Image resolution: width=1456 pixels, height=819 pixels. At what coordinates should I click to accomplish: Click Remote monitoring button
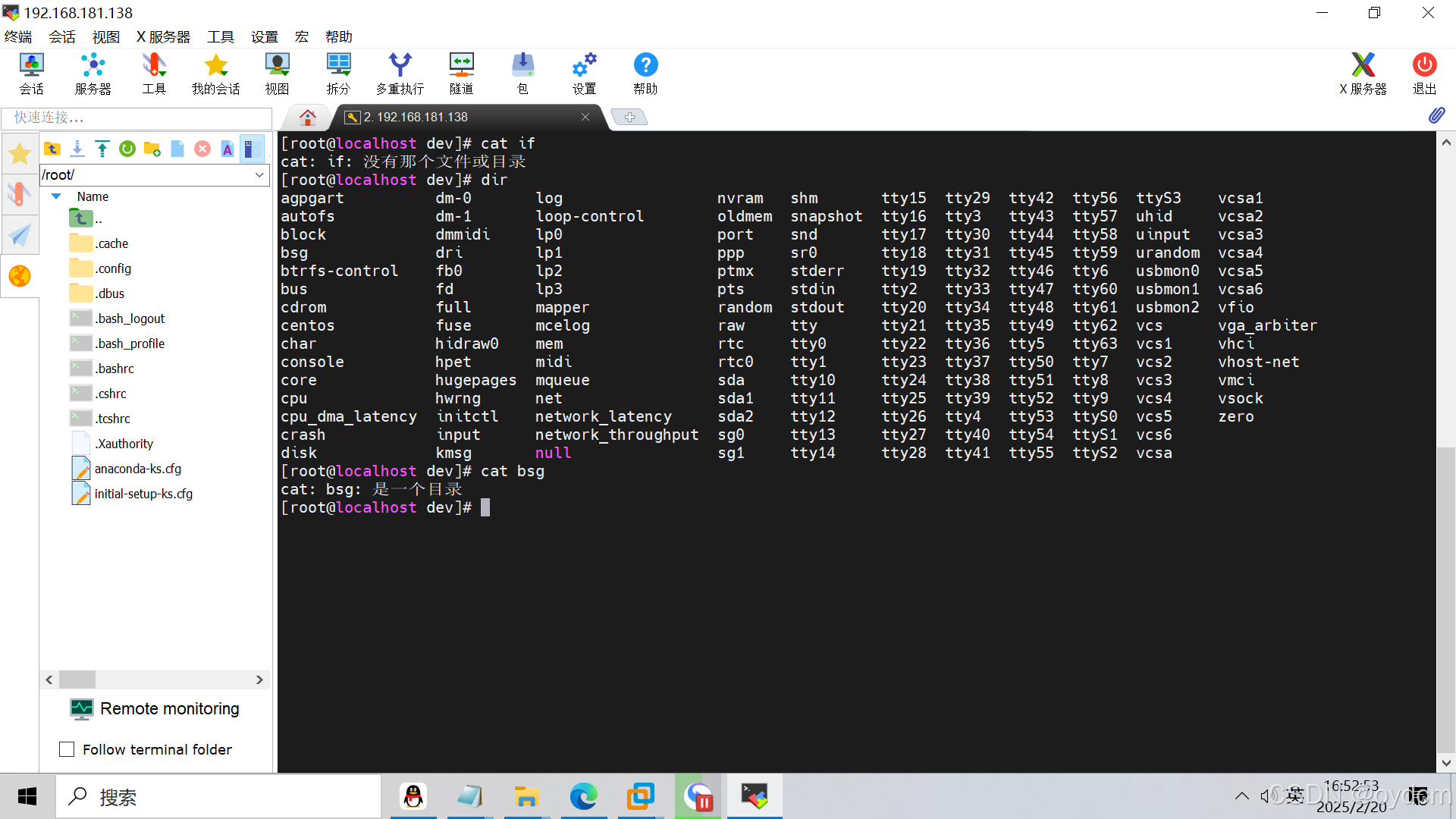click(x=155, y=708)
